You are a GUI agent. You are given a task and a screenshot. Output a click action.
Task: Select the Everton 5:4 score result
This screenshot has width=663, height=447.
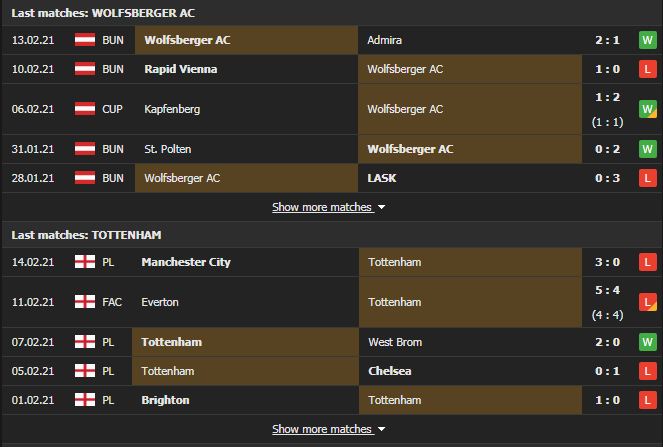[607, 290]
